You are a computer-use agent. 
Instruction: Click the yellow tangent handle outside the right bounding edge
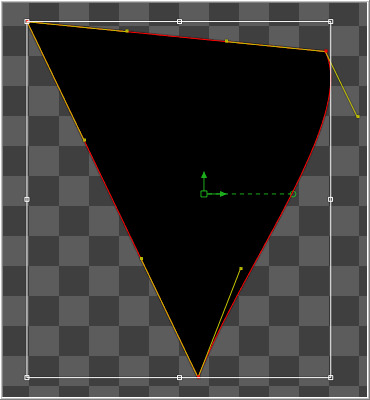coord(358,116)
